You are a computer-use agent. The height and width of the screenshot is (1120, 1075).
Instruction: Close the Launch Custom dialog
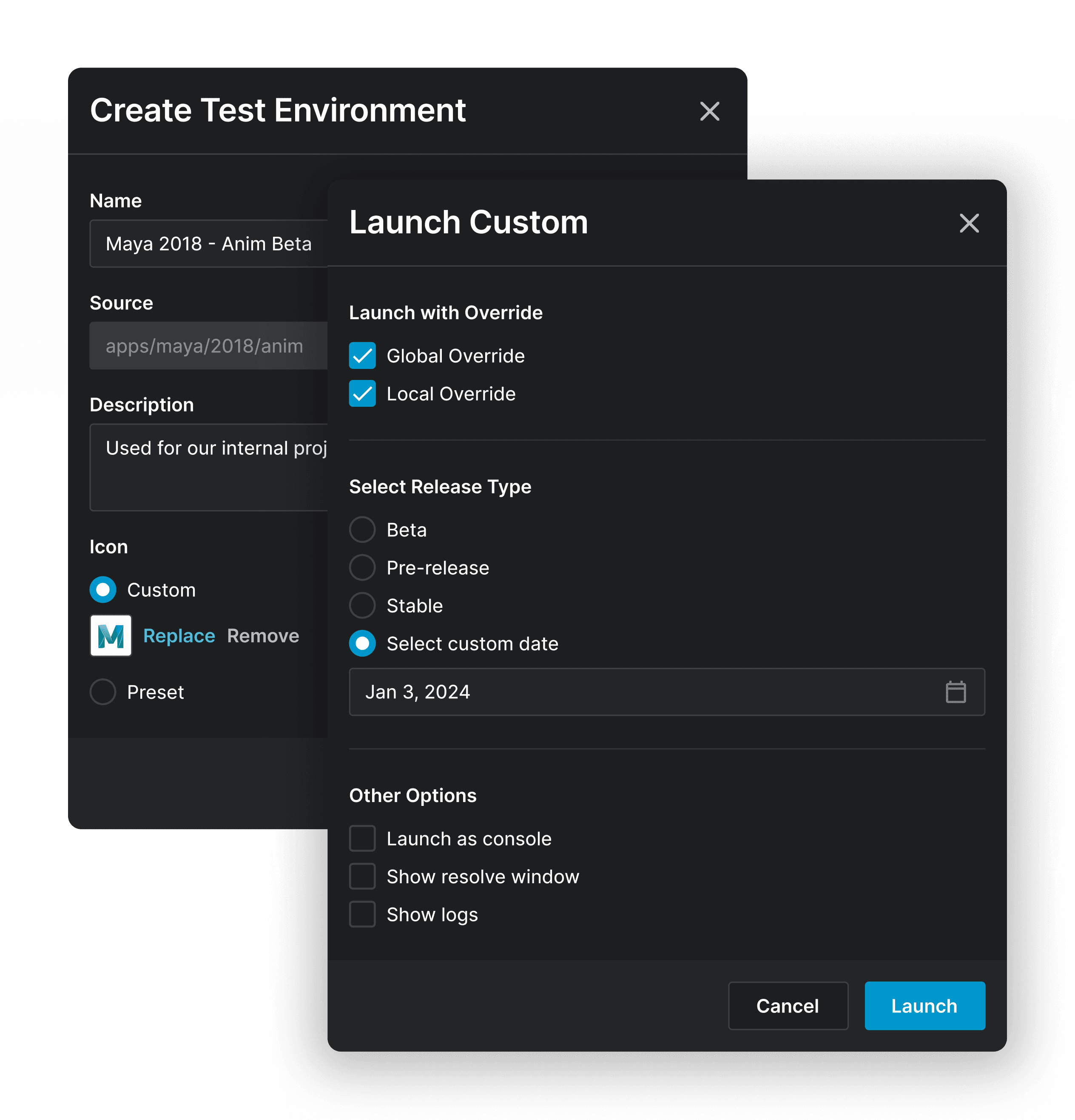[x=969, y=223]
